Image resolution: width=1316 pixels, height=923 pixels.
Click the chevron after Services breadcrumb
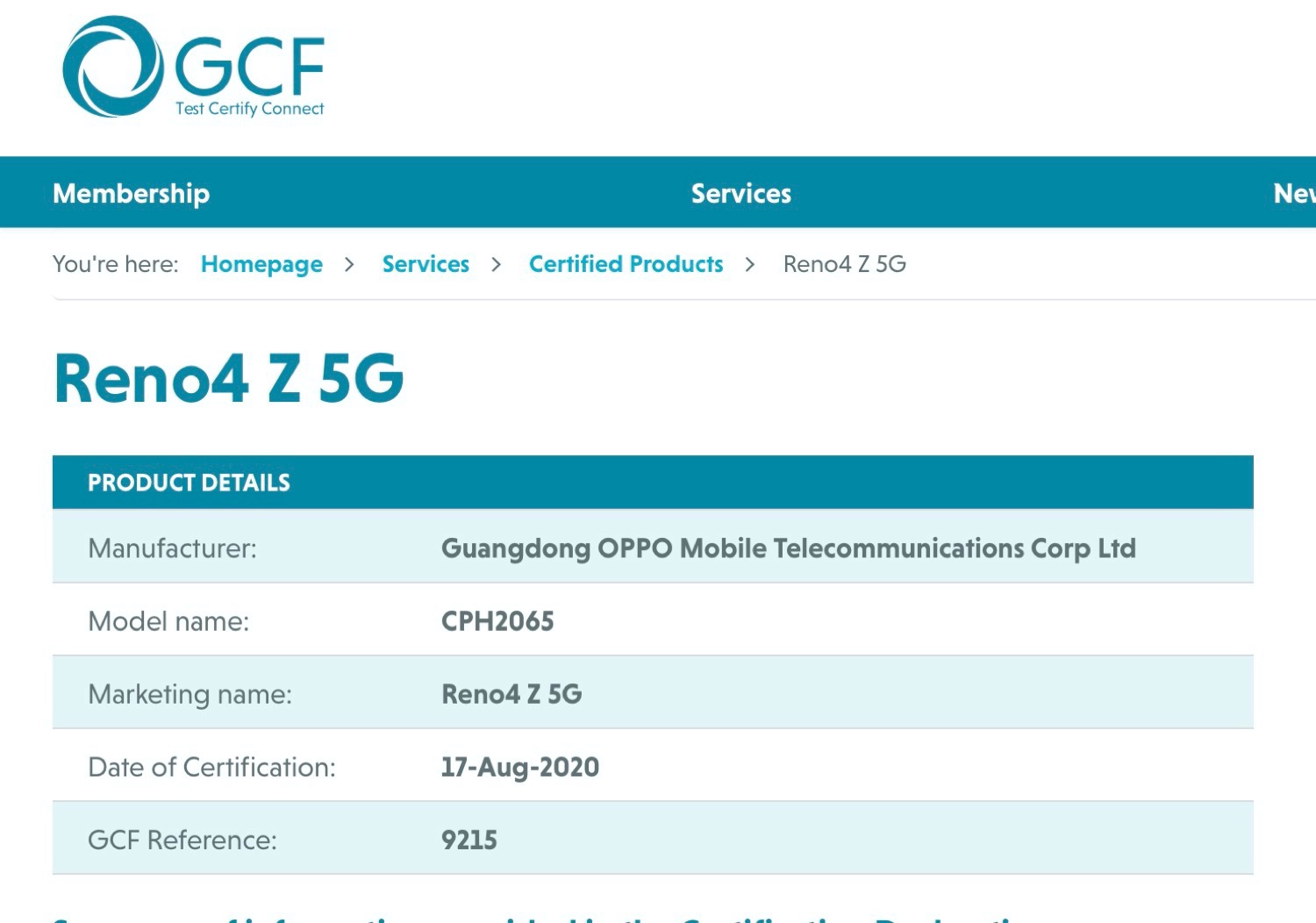[x=497, y=264]
